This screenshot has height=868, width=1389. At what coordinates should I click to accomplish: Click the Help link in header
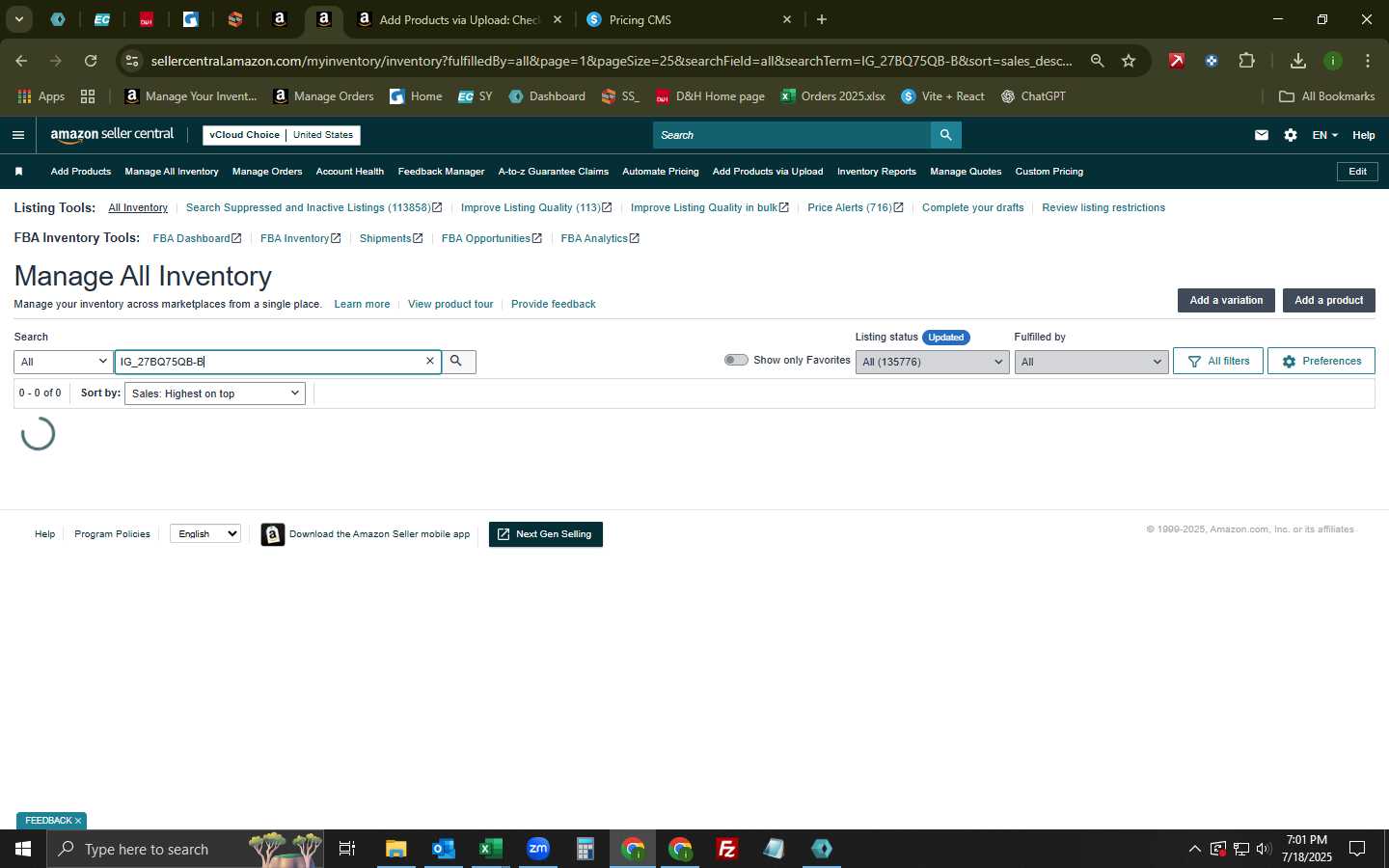pyautogui.click(x=1363, y=135)
